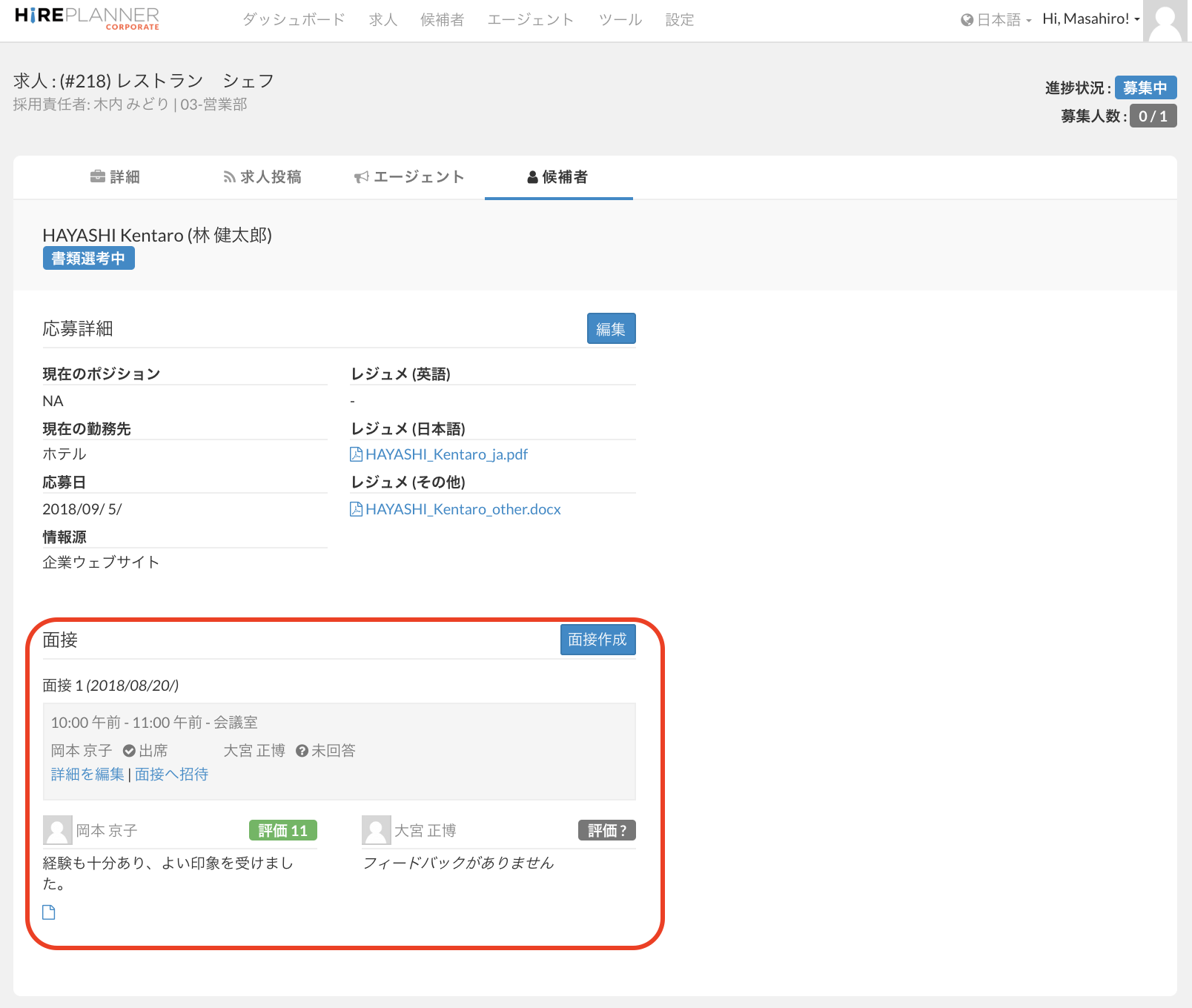
Task: Switch to the 求人投稿 tab
Action: click(262, 177)
